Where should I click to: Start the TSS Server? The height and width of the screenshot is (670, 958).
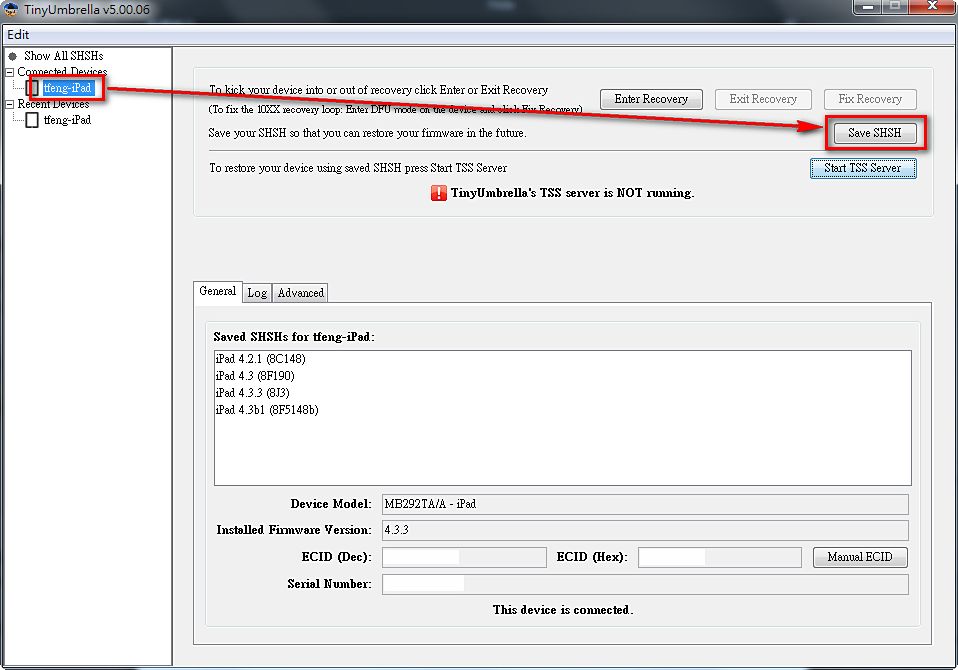click(863, 168)
